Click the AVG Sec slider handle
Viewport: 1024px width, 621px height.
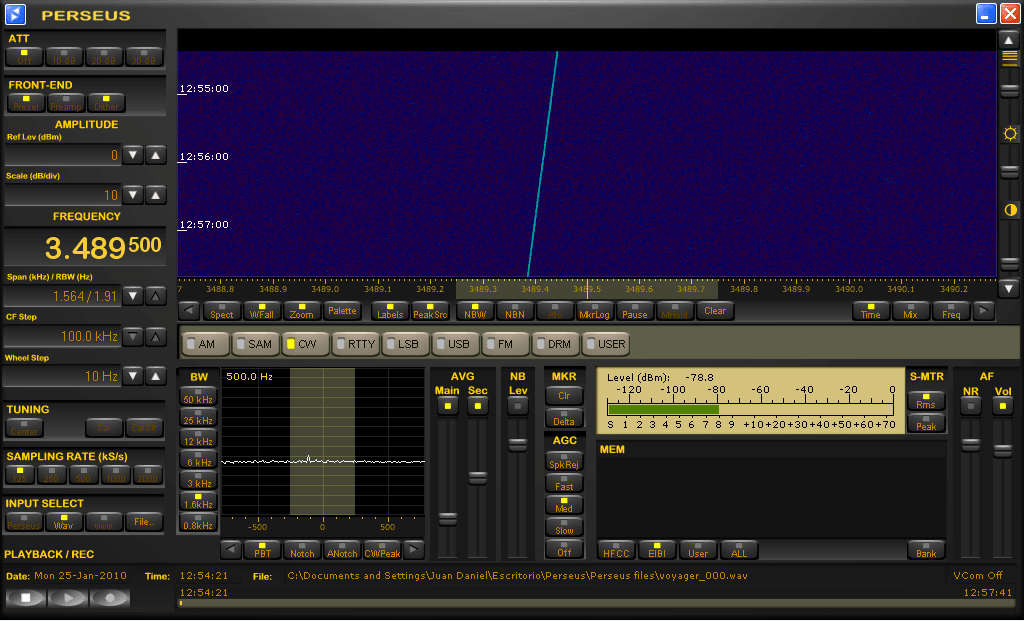pos(477,478)
